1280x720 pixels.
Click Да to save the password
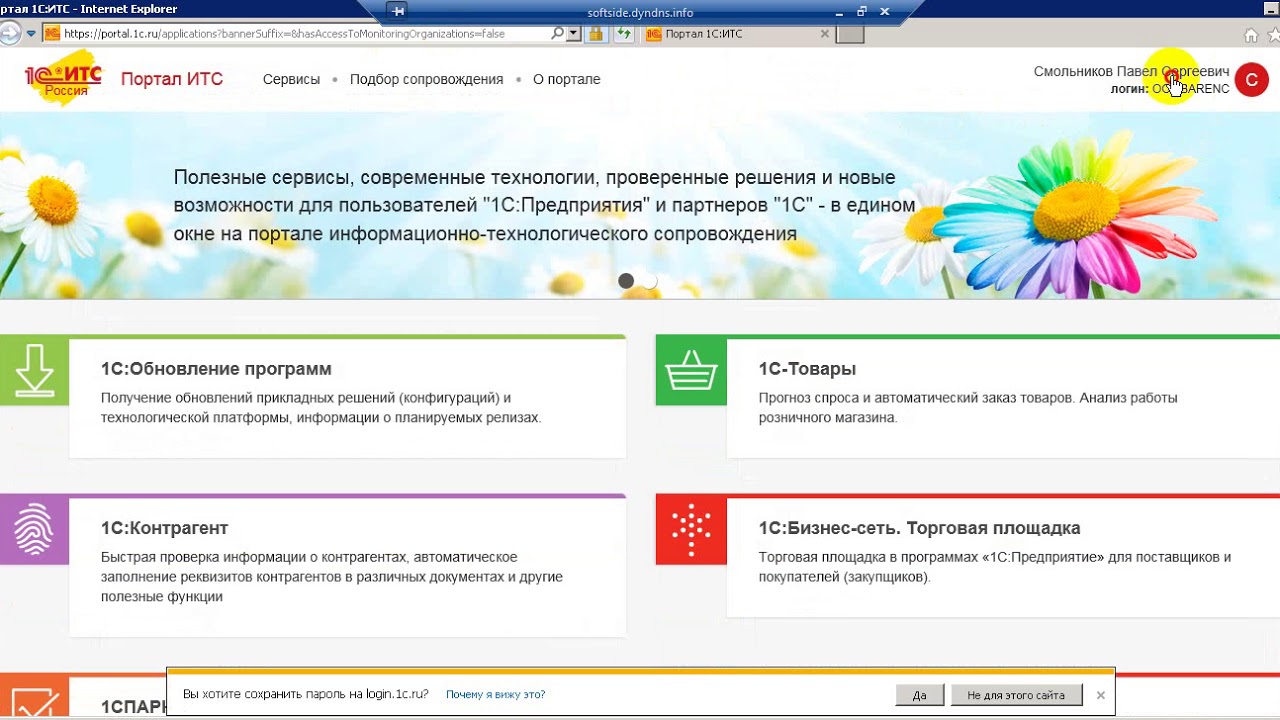919,695
